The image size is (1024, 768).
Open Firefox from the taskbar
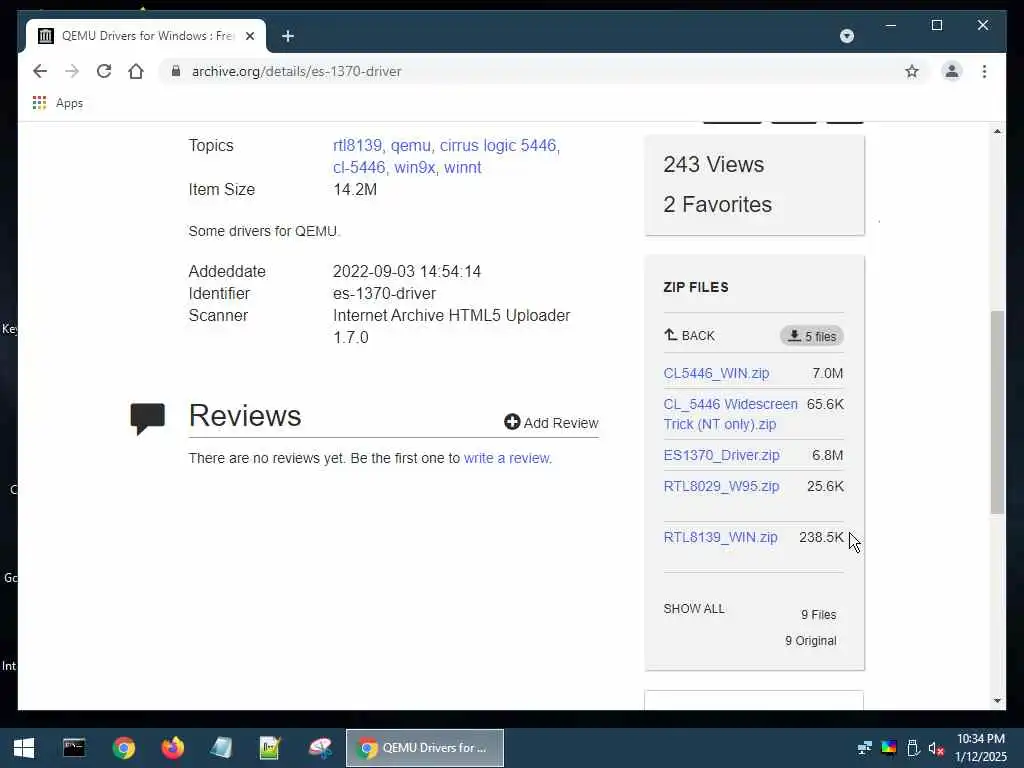172,748
